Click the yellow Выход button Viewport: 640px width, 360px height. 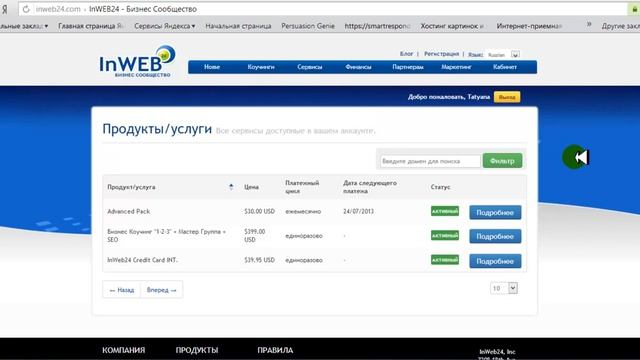tap(507, 97)
